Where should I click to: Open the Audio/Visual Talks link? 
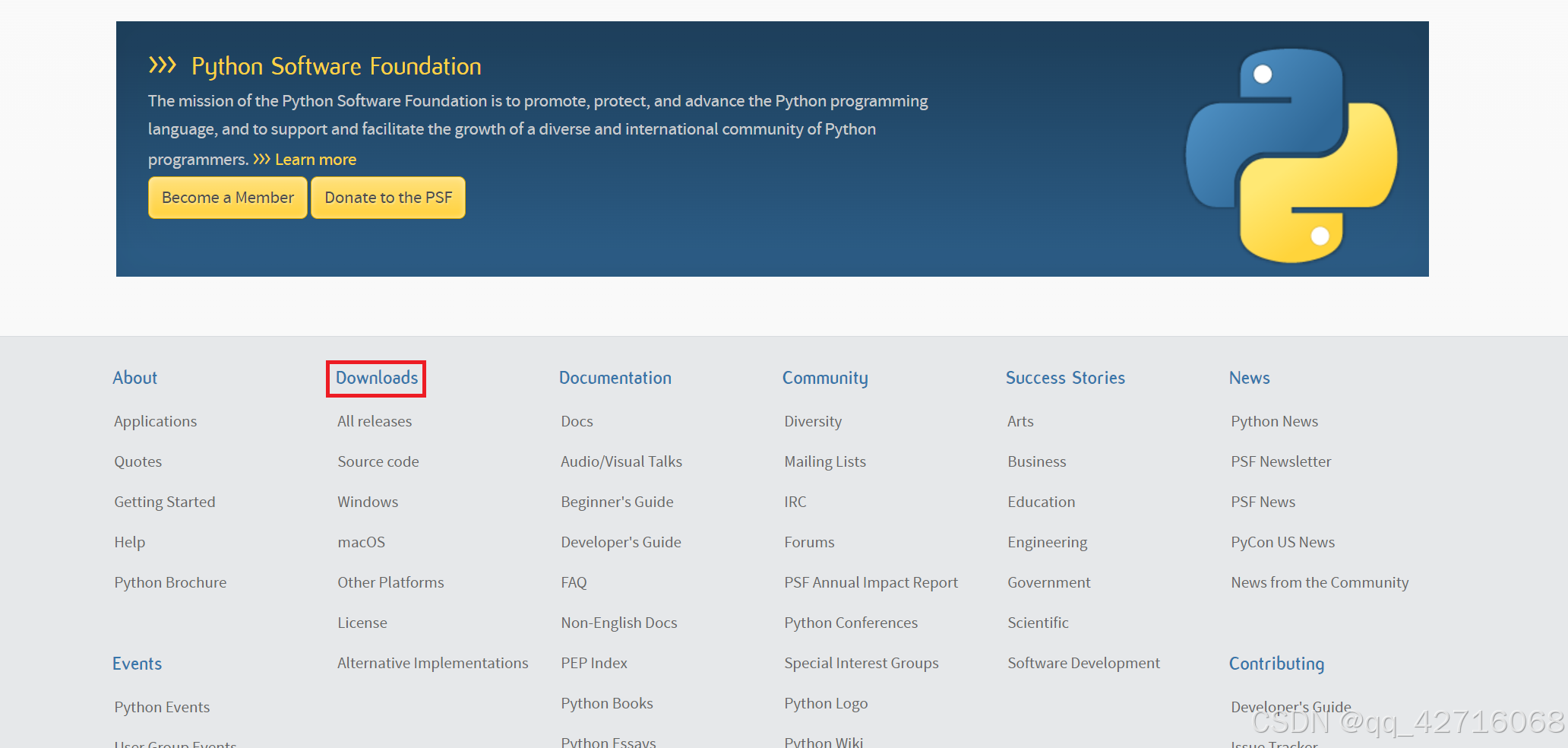click(x=621, y=461)
